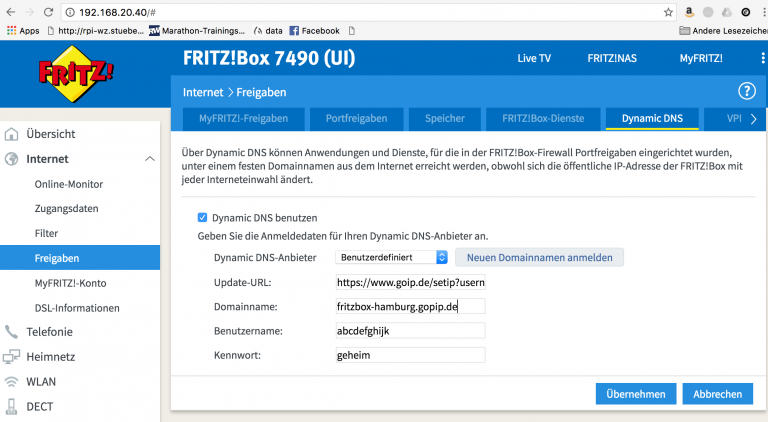
Task: Reload the page in the browser
Action: (x=50, y=12)
